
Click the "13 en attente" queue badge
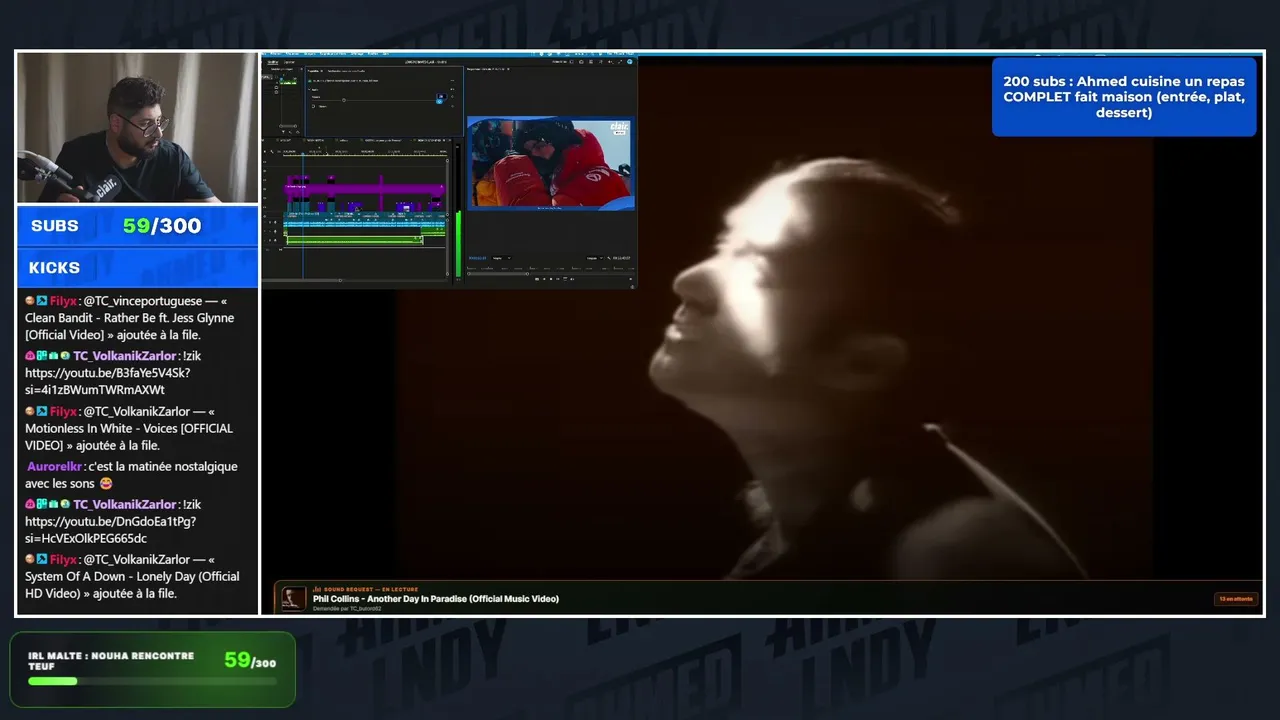coord(1235,599)
